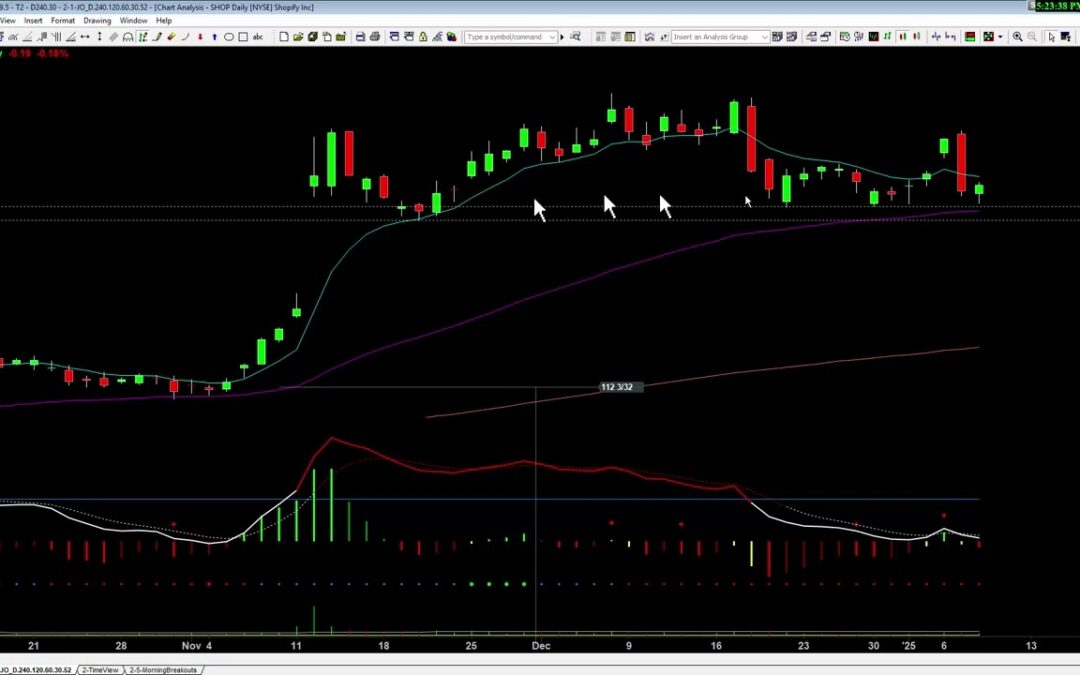Activate the pointer cursor tool
The image size is (1080, 675).
pyautogui.click(x=1051, y=37)
